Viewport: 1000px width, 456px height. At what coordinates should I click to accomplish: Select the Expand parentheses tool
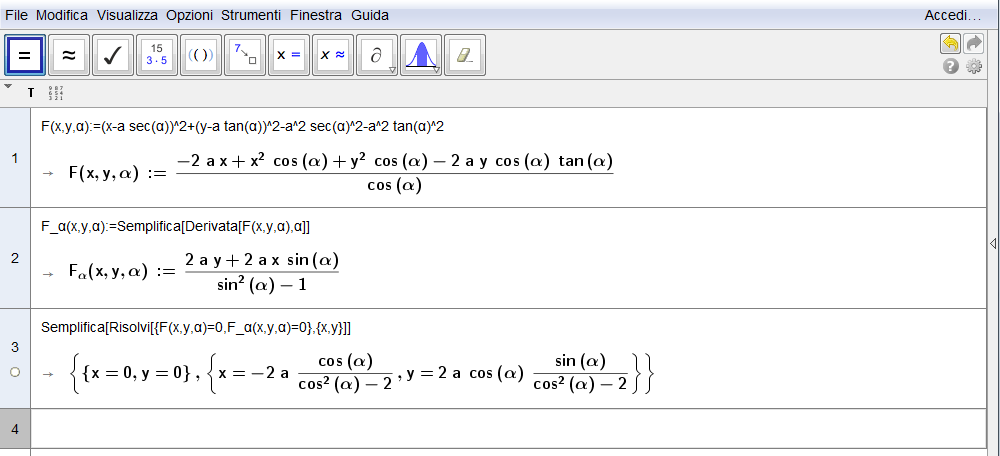coord(201,56)
